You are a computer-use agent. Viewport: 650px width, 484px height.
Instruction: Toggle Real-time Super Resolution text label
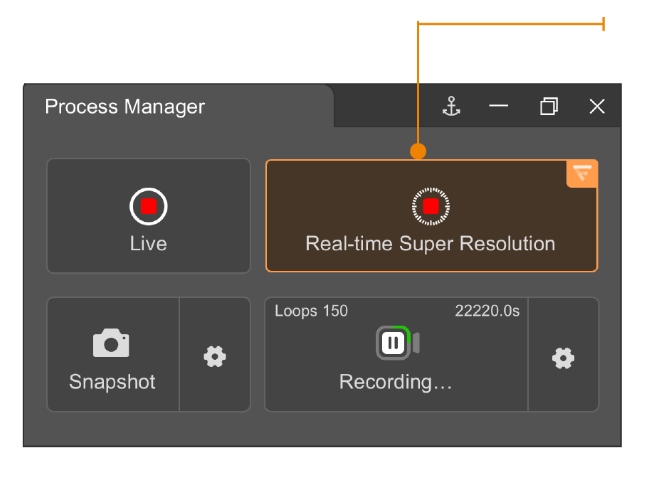[430, 244]
